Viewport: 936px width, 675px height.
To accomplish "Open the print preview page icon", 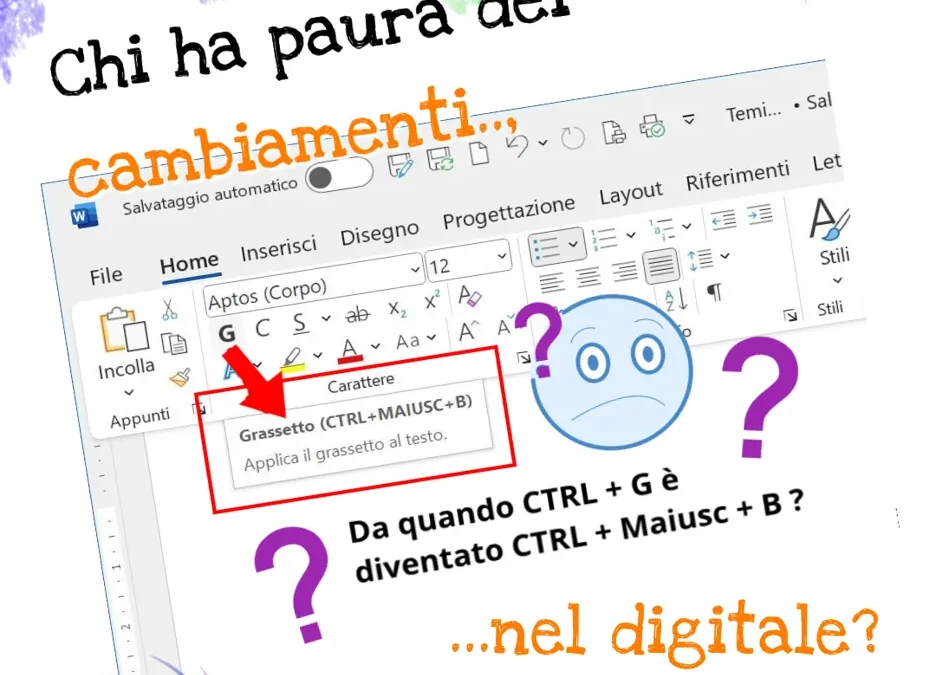I will (614, 132).
